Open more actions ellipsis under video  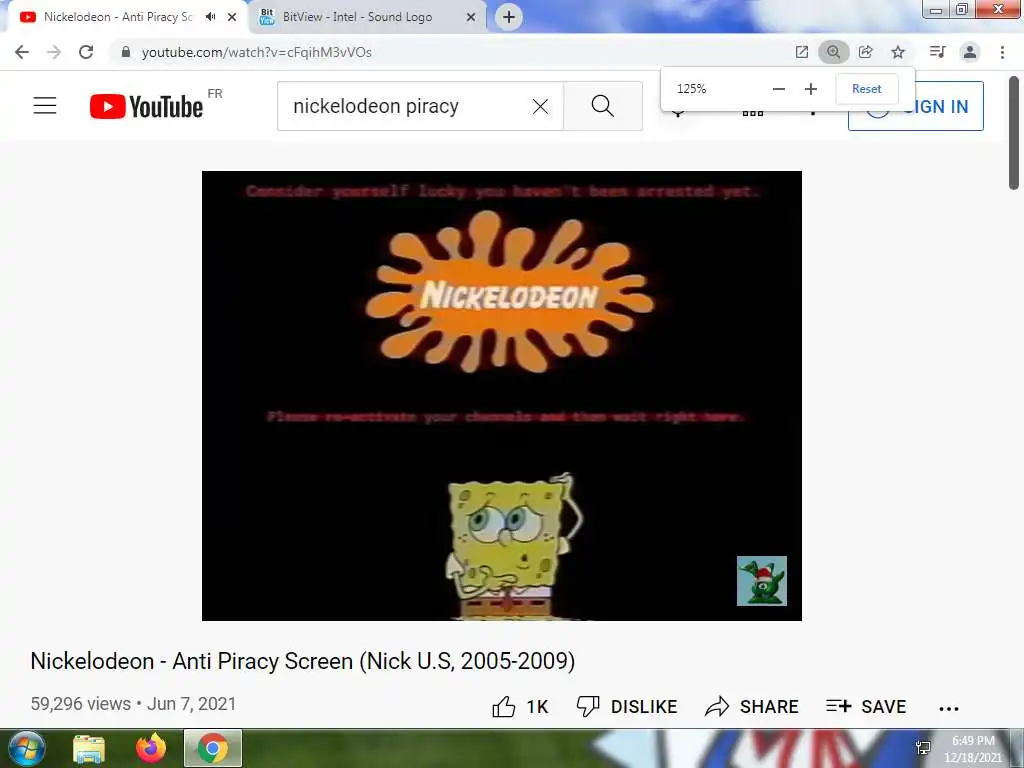coord(948,708)
